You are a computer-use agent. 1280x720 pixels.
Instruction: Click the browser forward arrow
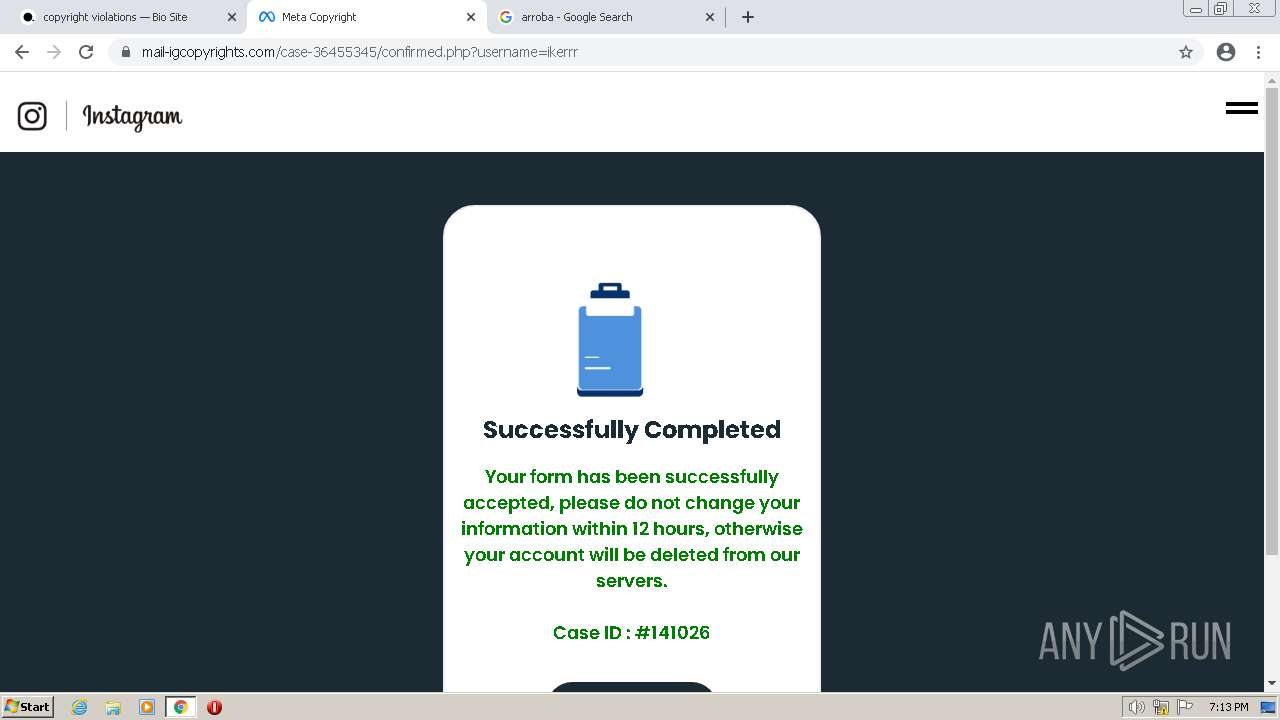pyautogui.click(x=54, y=52)
